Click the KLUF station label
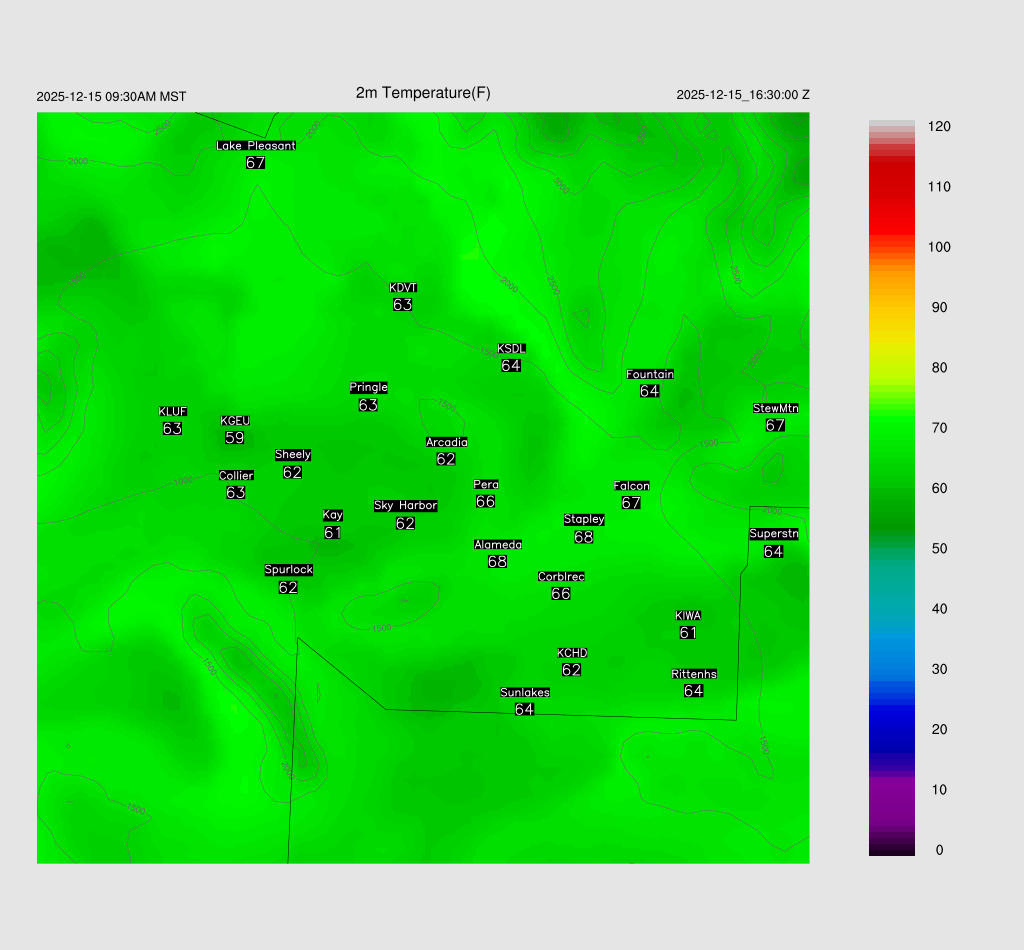This screenshot has height=950, width=1024. click(173, 412)
